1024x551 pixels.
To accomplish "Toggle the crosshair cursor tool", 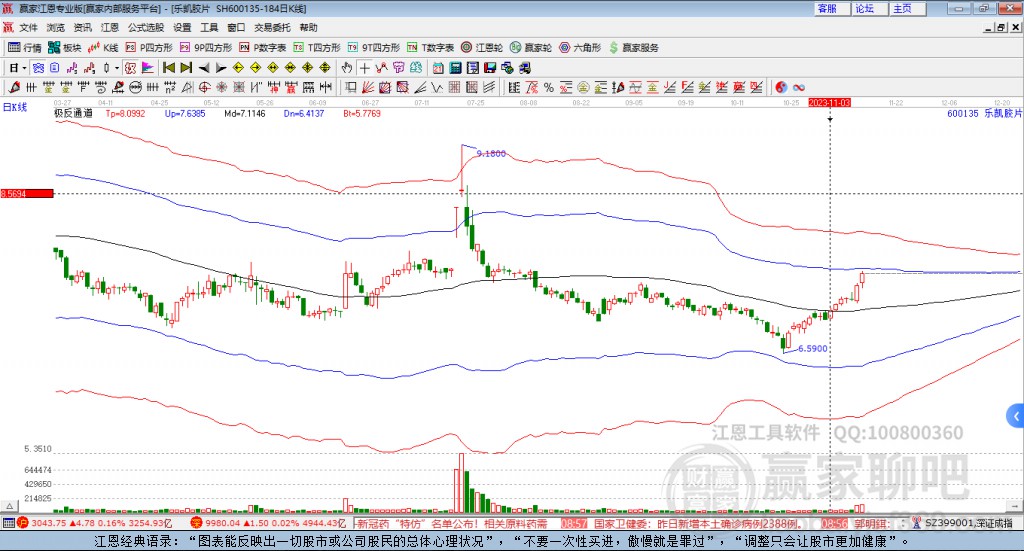I will click(364, 68).
